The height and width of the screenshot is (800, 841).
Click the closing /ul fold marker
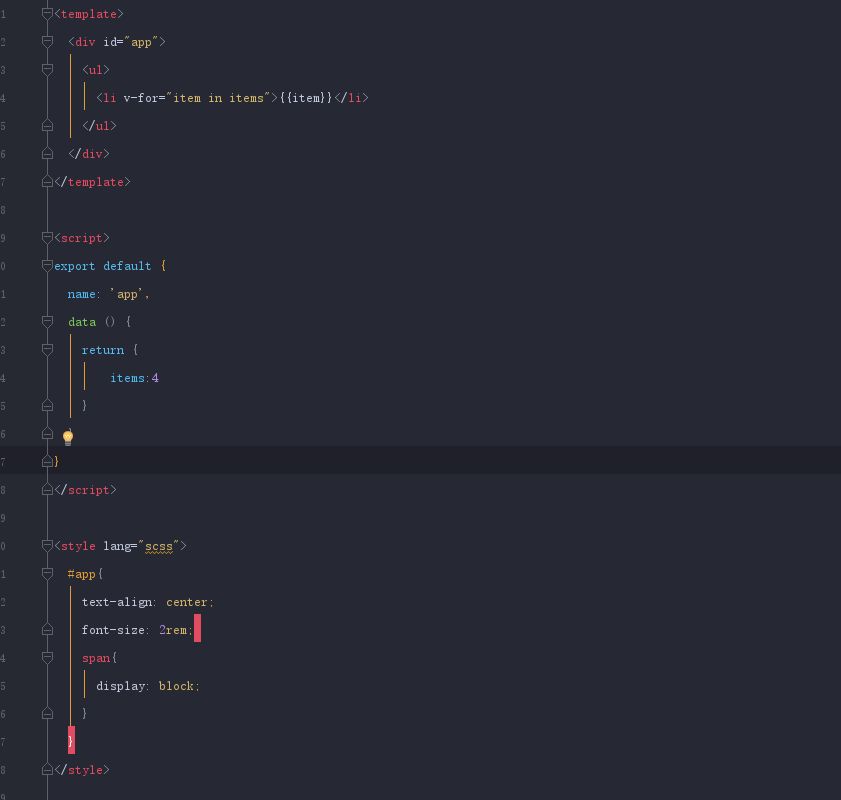(47, 126)
